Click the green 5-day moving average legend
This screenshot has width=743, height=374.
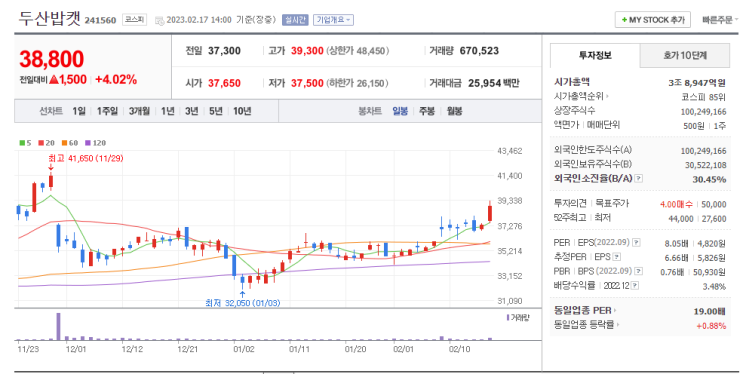click(x=25, y=143)
